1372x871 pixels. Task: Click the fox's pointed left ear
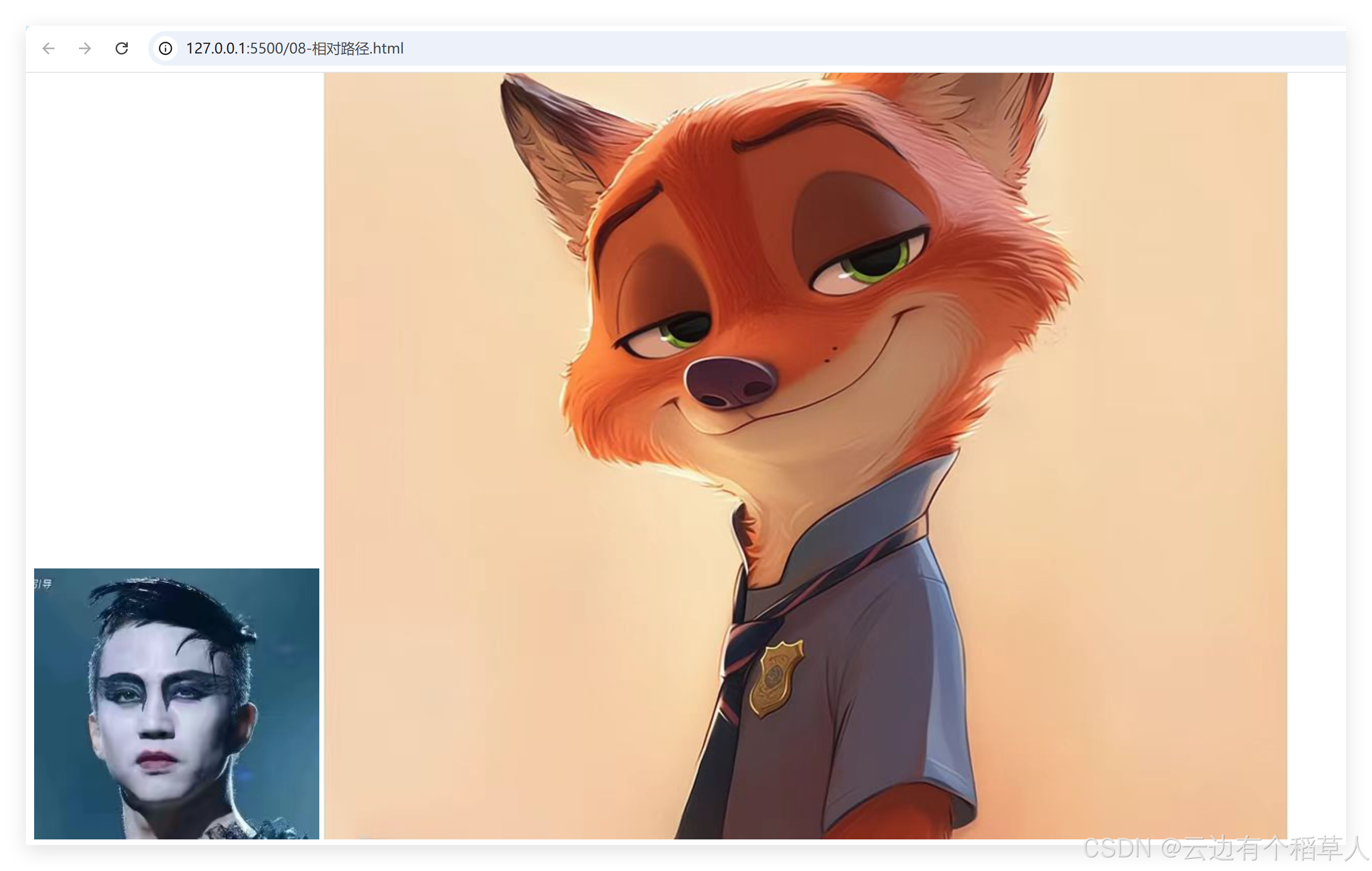pos(561,154)
